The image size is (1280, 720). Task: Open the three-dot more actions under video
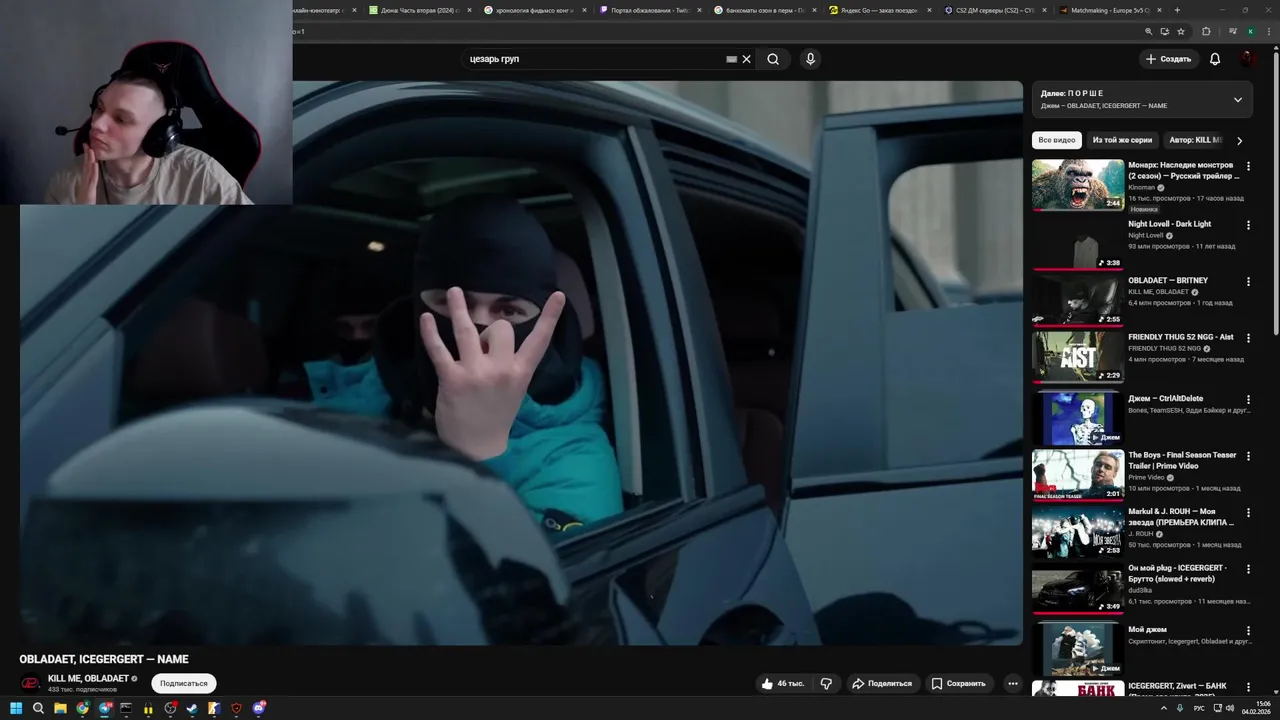pos(1013,684)
